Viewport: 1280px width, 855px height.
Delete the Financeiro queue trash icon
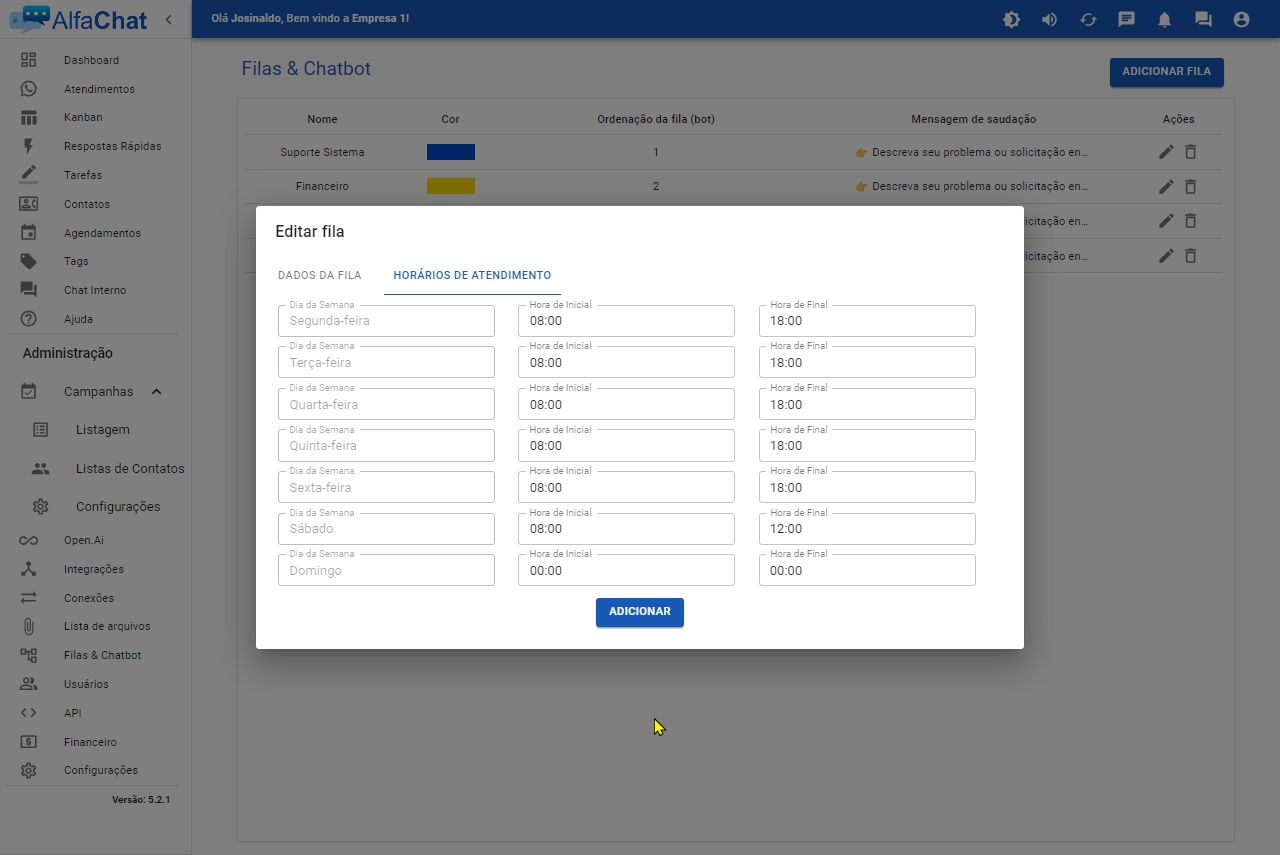(x=1190, y=186)
